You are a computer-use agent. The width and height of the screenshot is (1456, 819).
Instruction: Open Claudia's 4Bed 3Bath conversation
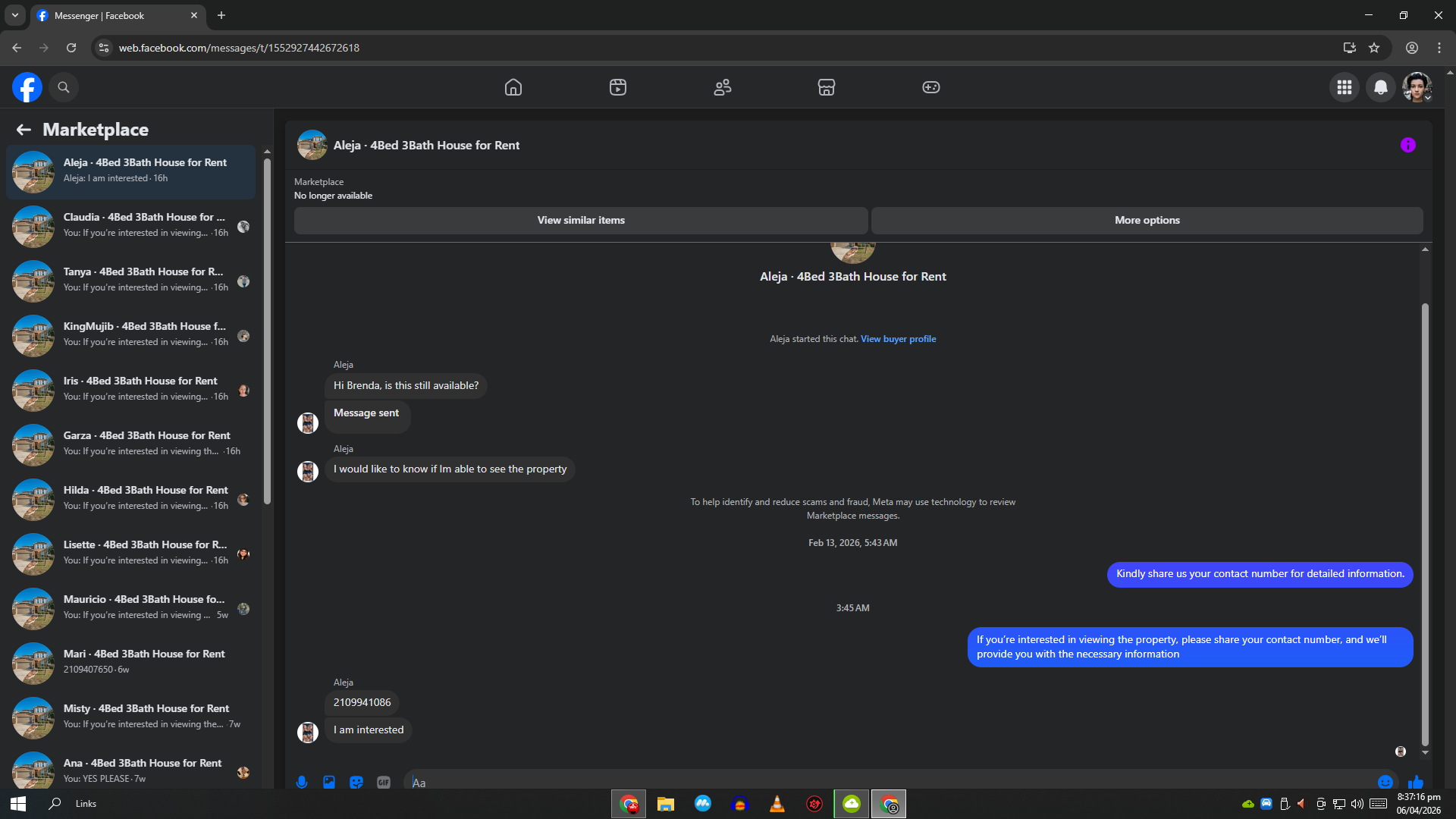(131, 227)
